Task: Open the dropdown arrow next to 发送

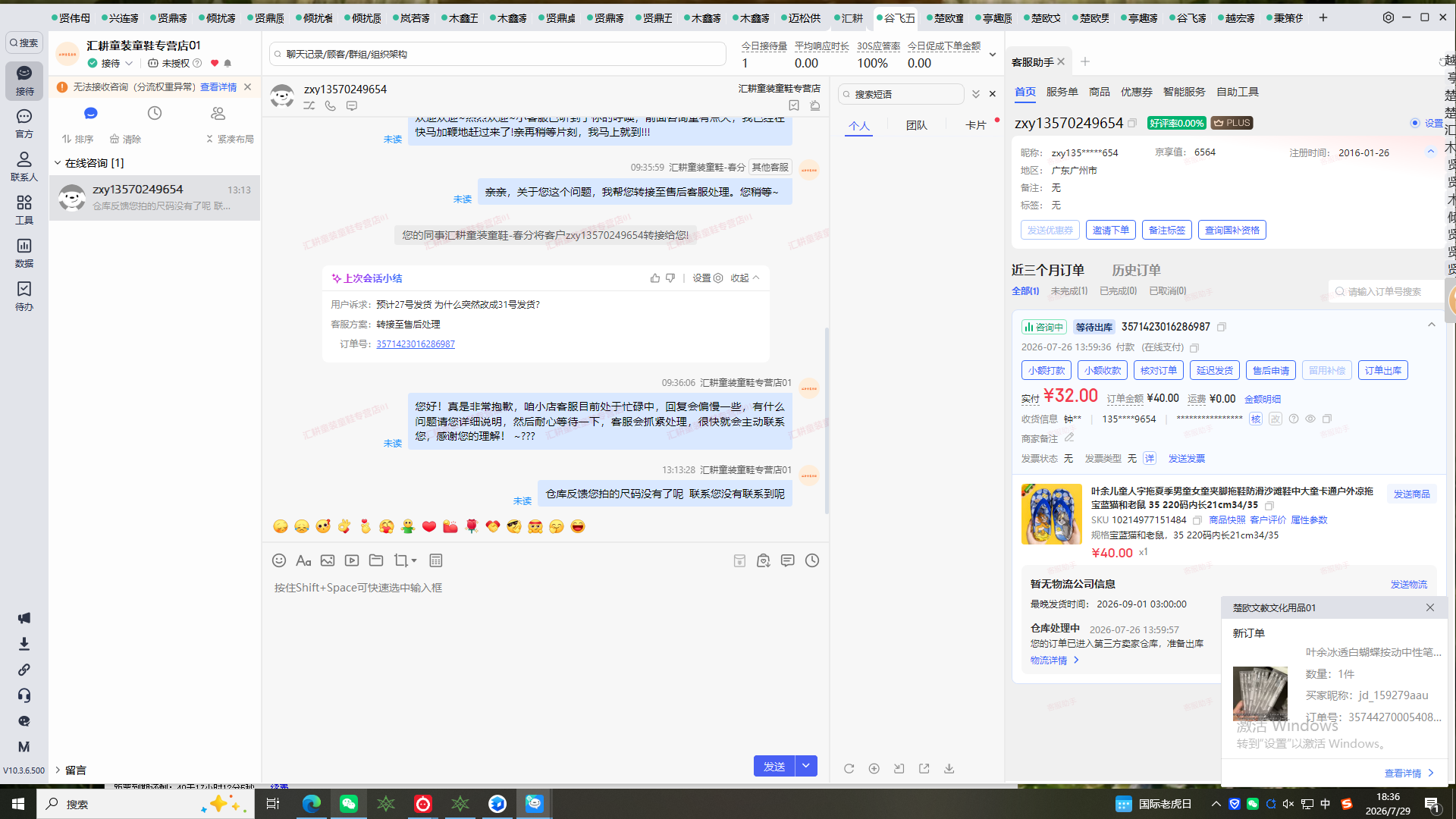Action: (x=806, y=766)
